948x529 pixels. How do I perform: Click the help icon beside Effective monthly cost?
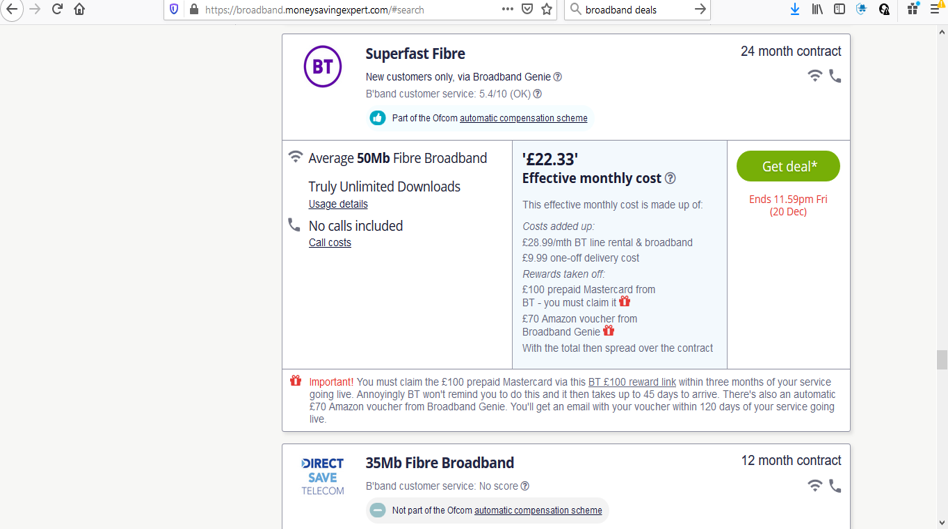click(670, 178)
